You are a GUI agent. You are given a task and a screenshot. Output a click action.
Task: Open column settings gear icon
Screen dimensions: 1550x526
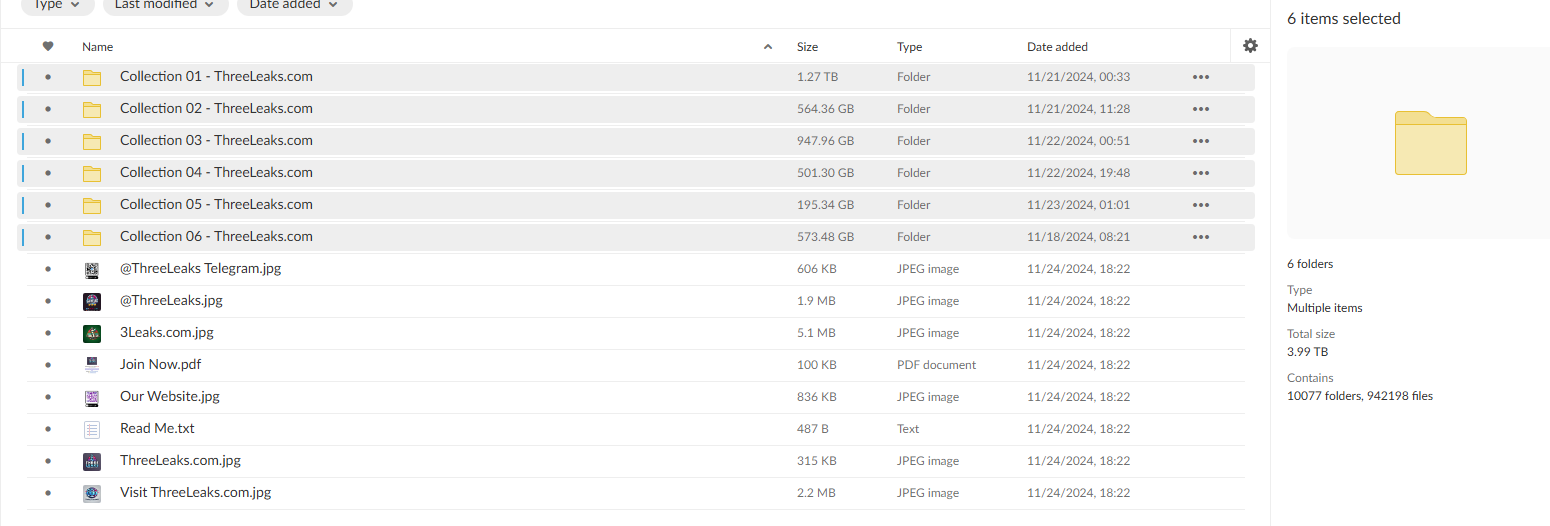click(1250, 46)
